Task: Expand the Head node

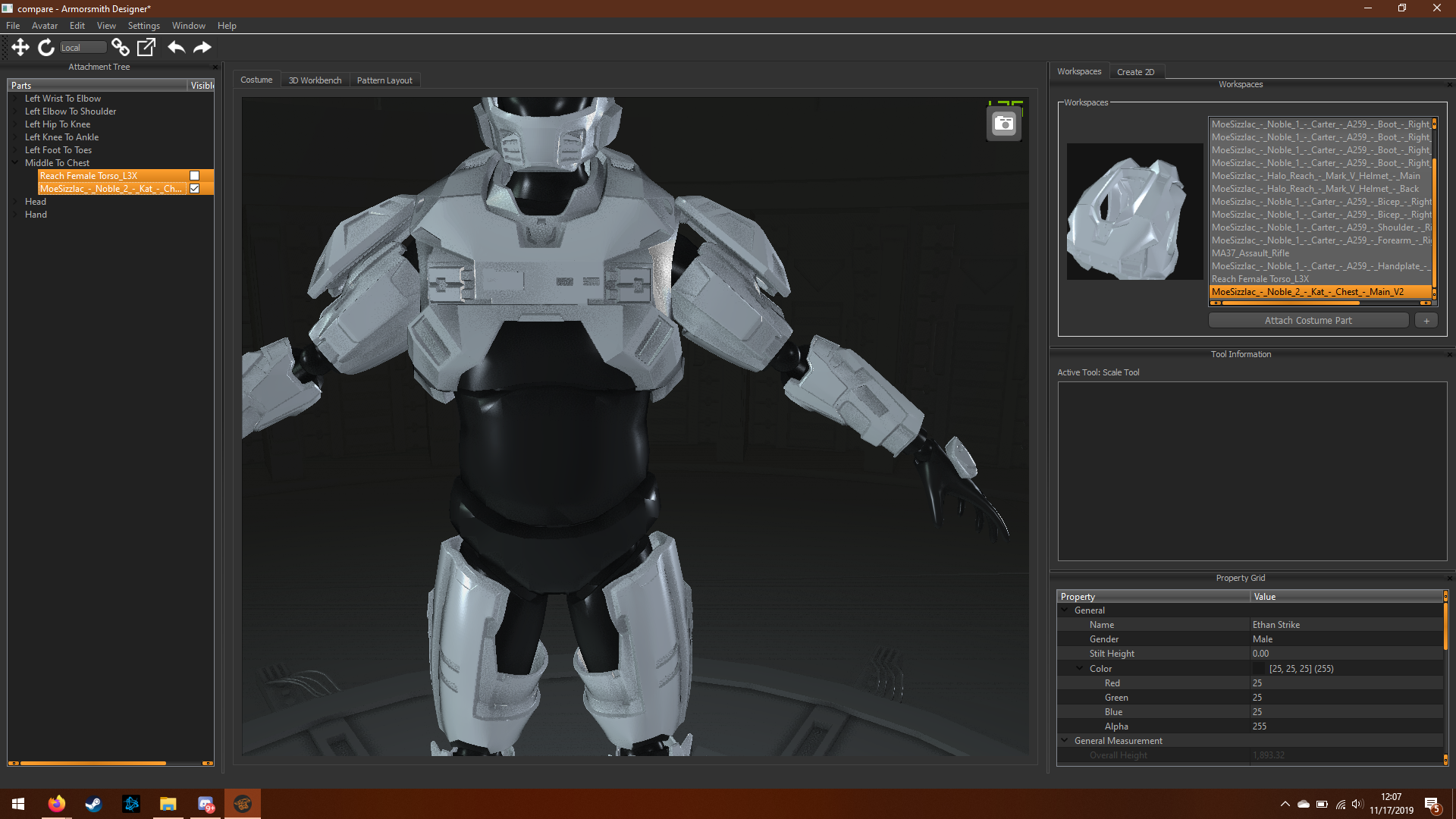Action: (x=15, y=202)
